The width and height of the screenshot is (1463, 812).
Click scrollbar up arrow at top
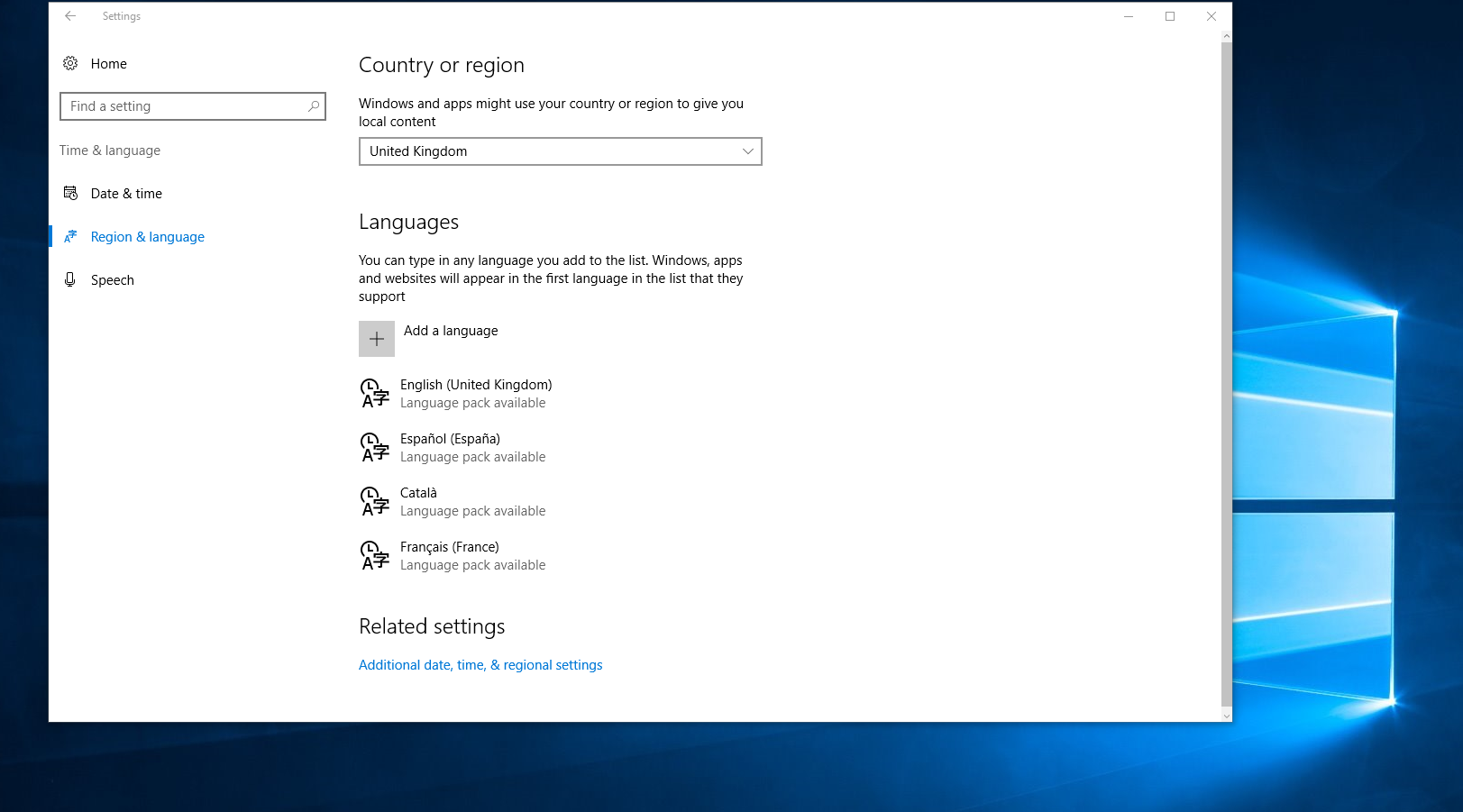click(1226, 36)
